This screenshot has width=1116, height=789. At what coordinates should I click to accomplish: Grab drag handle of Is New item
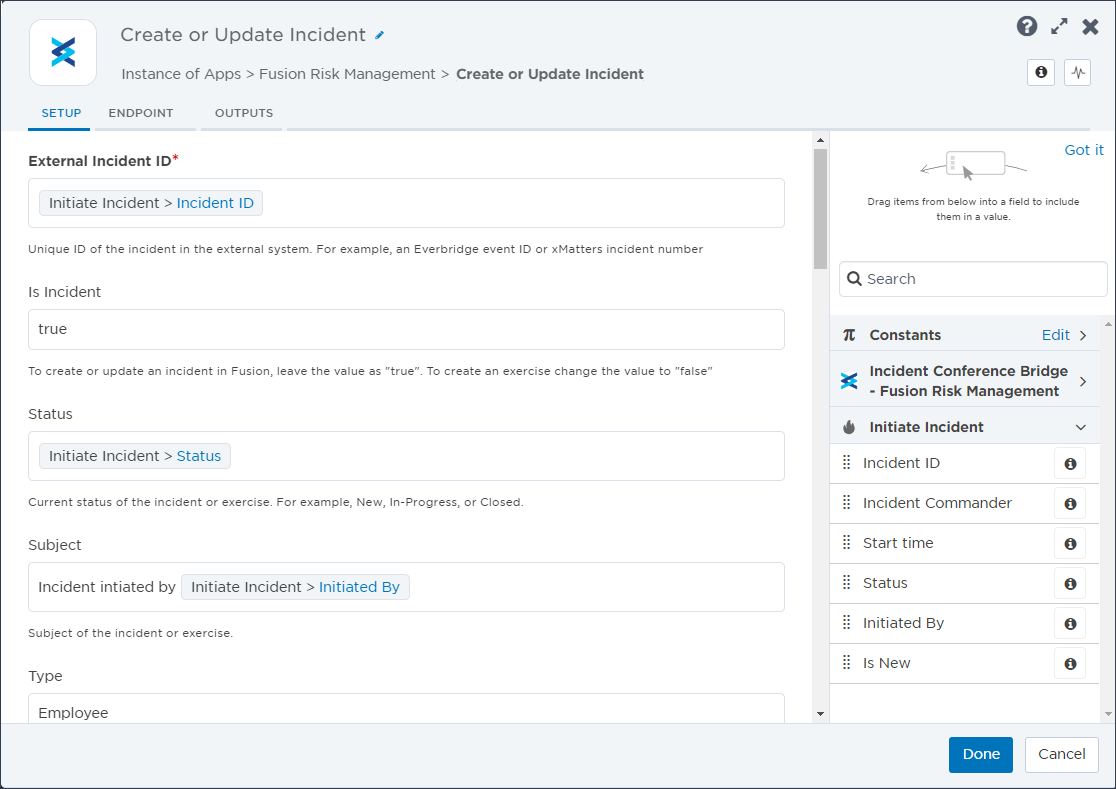pos(846,662)
